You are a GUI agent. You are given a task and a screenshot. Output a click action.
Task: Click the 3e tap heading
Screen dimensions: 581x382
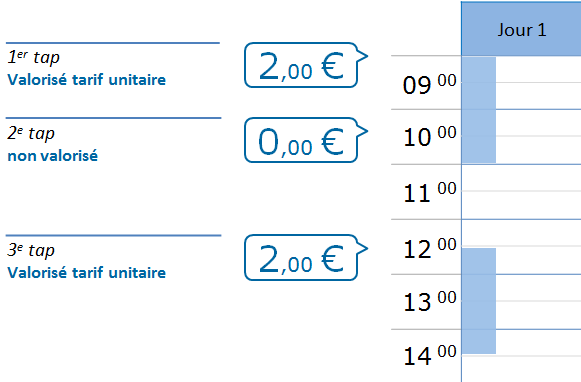[31, 250]
